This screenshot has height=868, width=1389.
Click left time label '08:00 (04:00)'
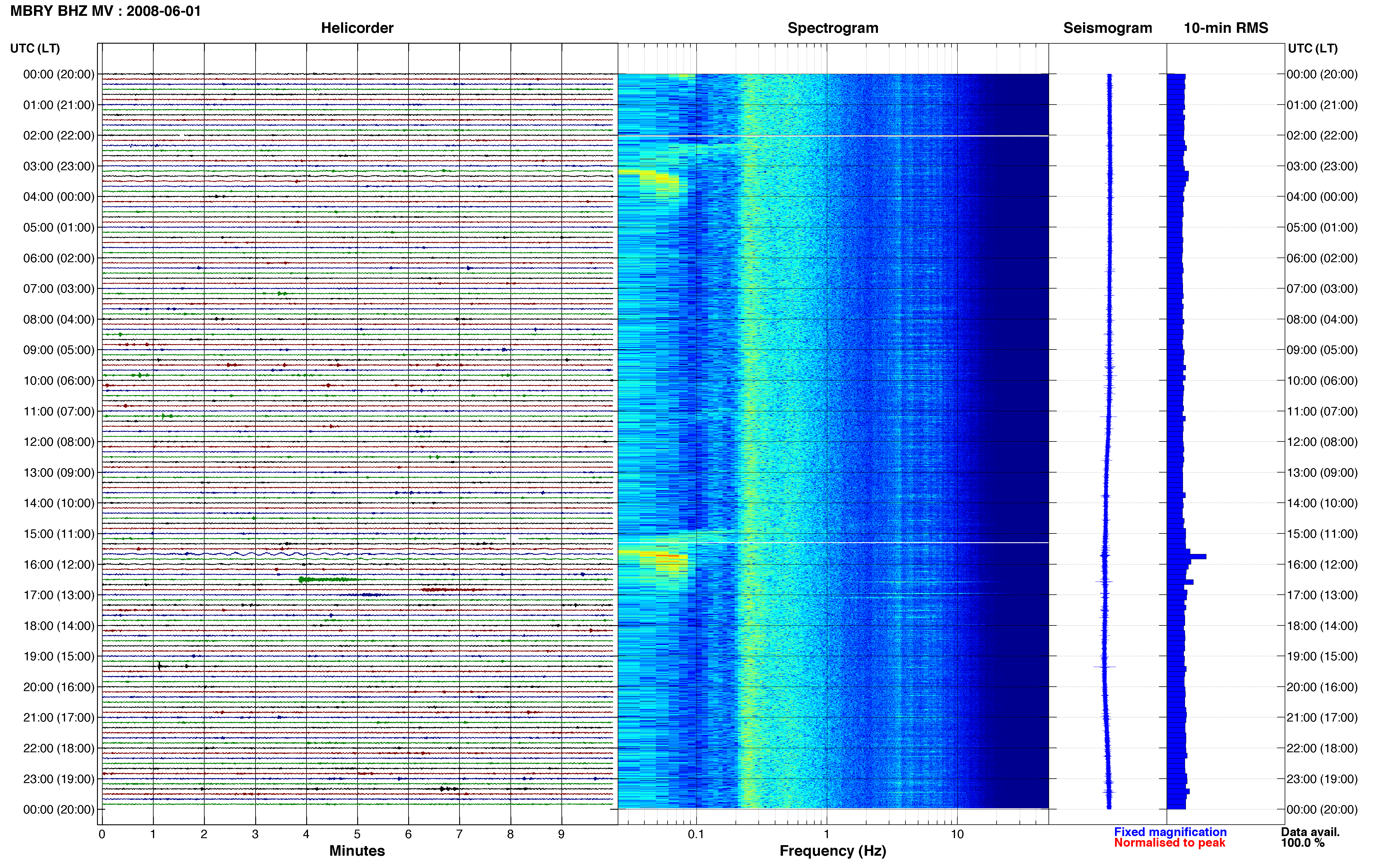pyautogui.click(x=59, y=319)
